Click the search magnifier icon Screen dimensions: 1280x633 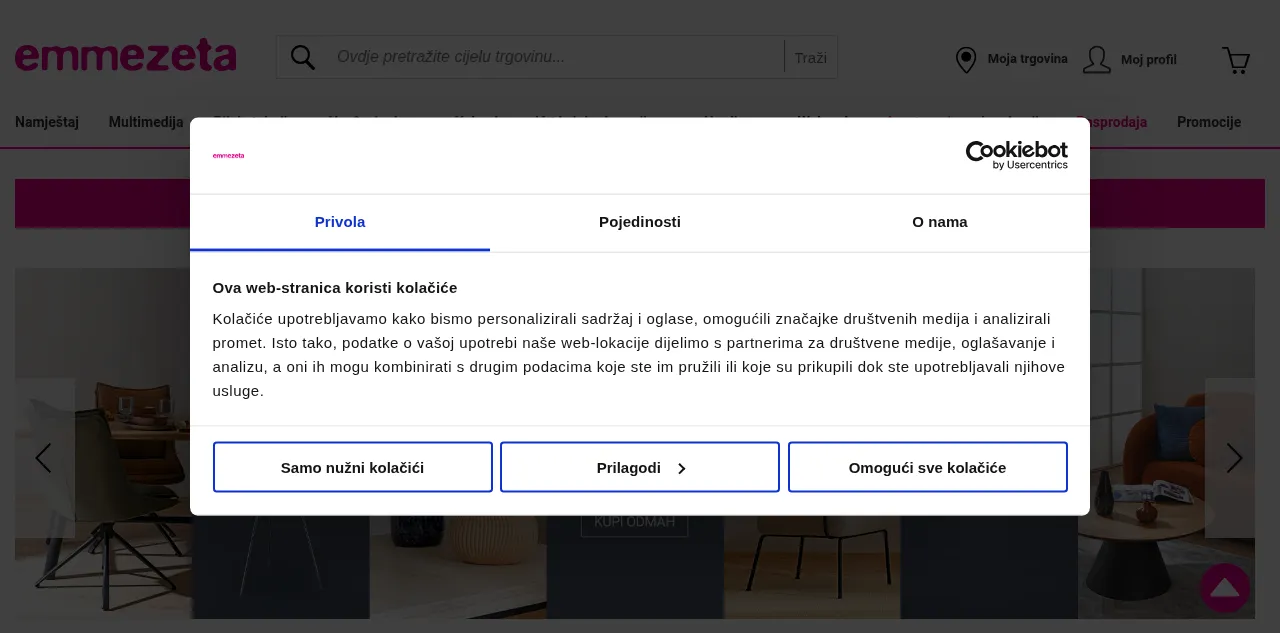click(303, 57)
